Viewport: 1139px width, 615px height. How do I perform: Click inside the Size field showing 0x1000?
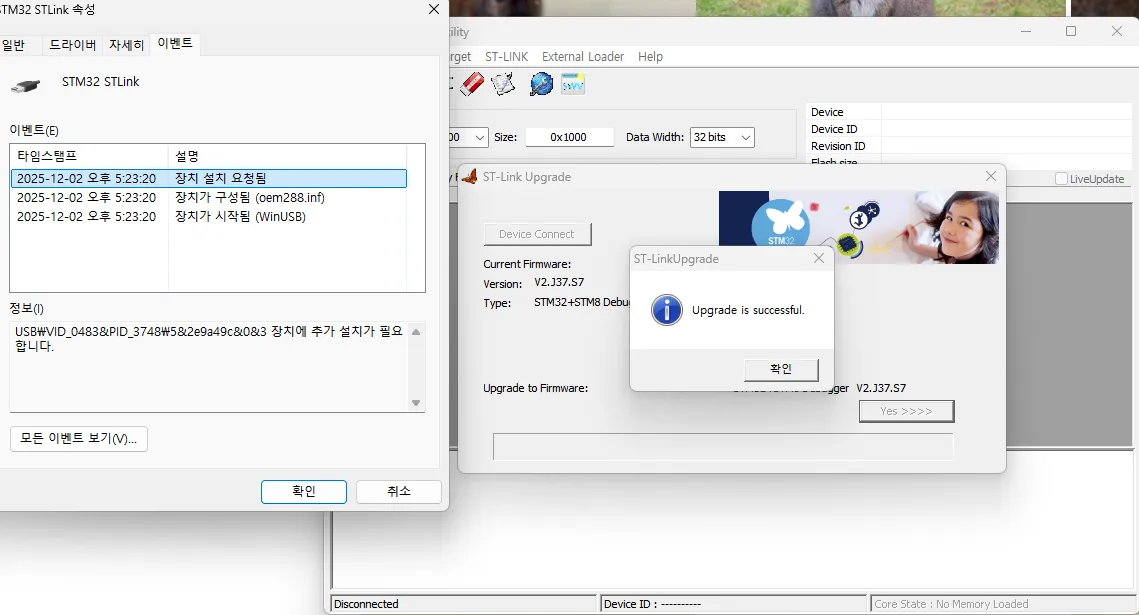(x=569, y=137)
